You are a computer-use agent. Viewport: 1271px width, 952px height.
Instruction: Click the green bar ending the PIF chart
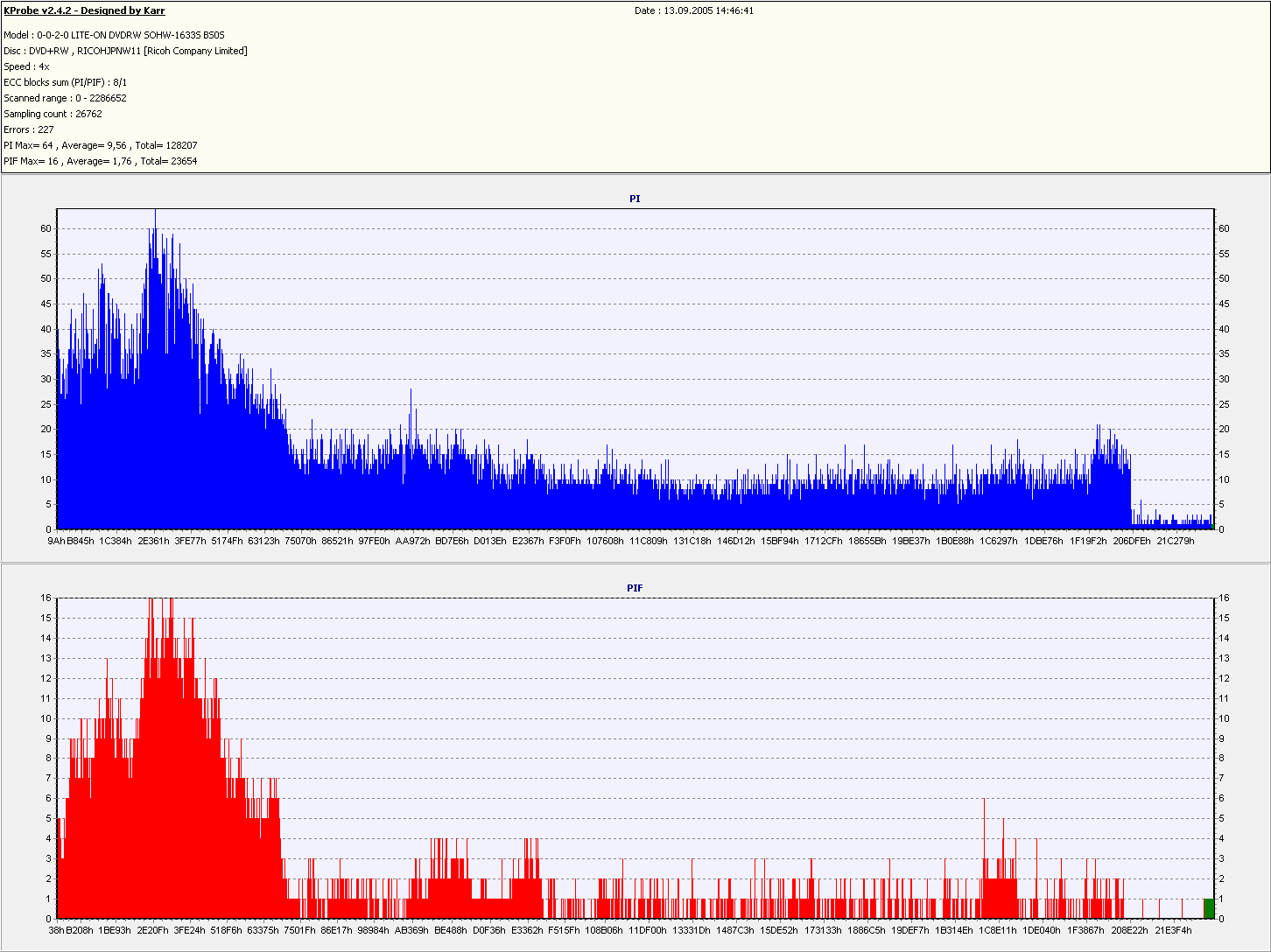[x=1209, y=908]
